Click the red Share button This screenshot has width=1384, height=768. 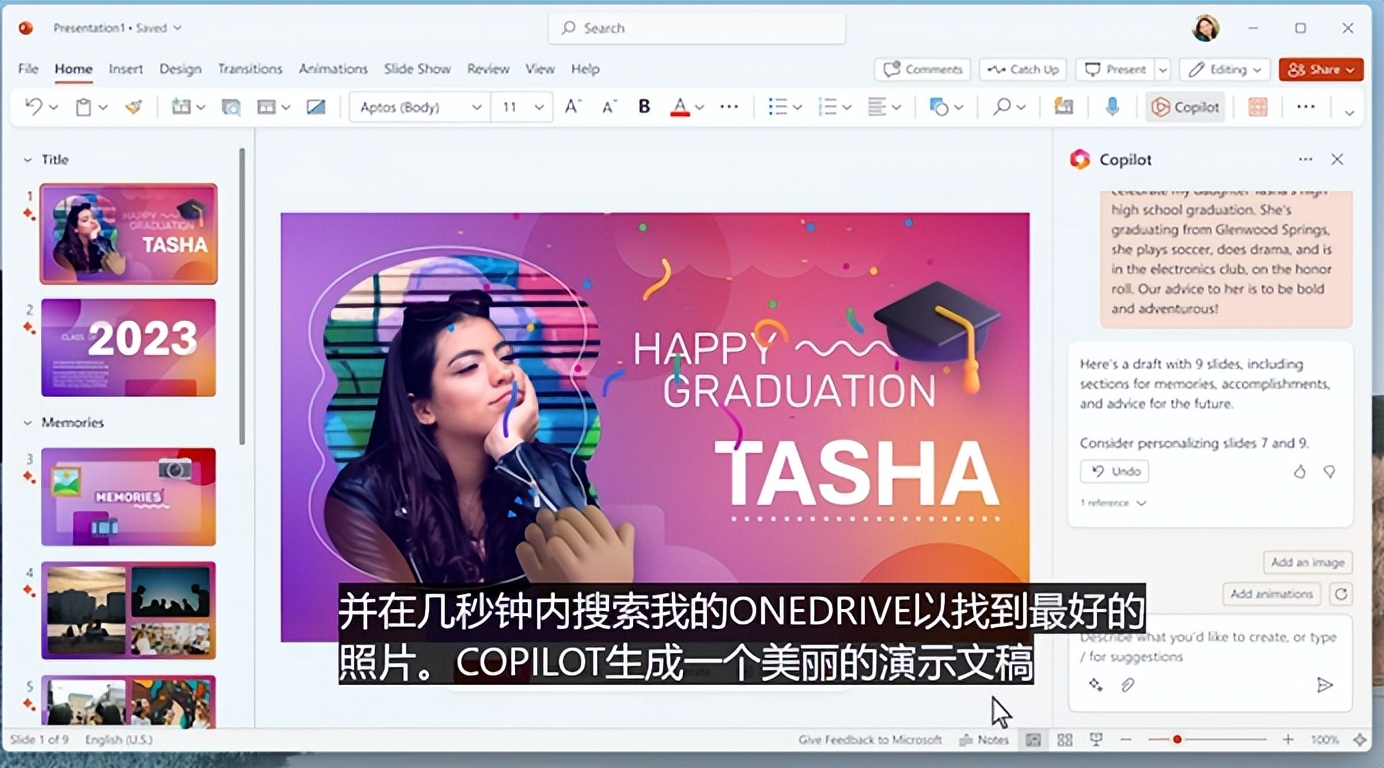pyautogui.click(x=1321, y=69)
